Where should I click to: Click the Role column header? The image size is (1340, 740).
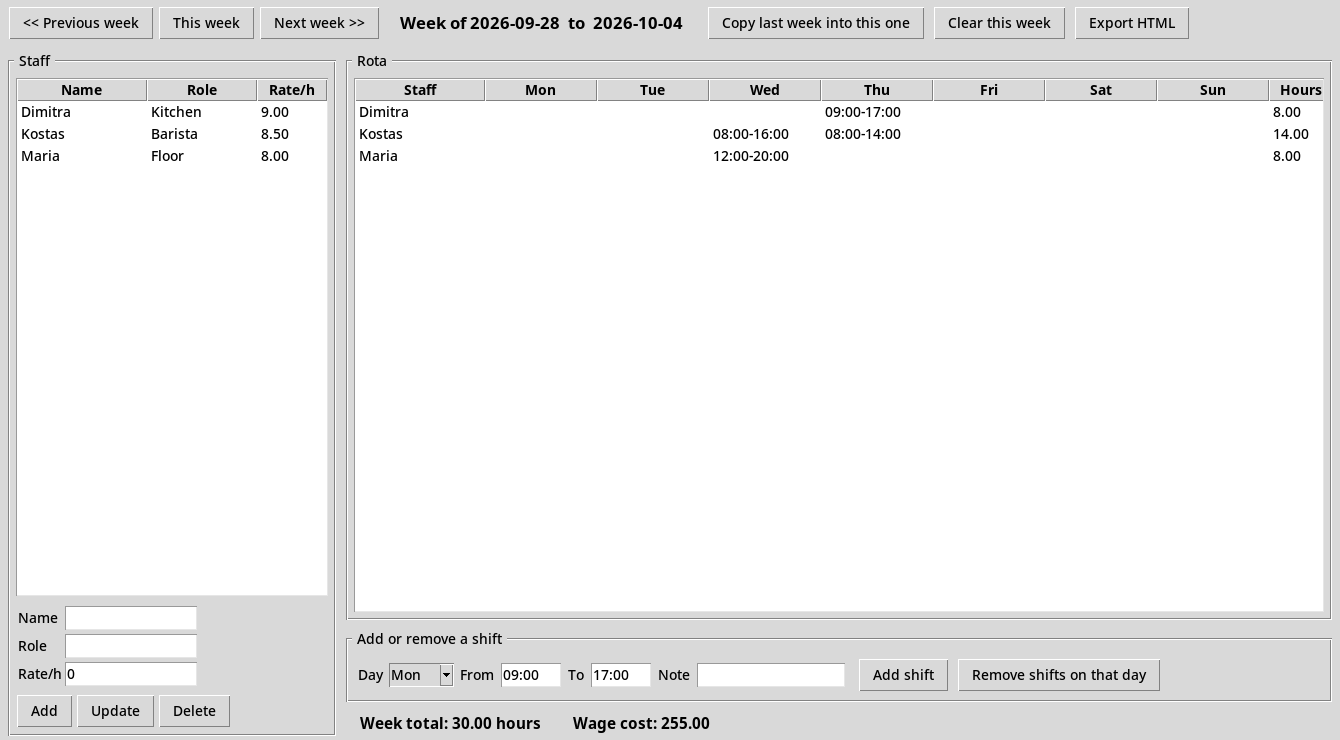(x=202, y=90)
